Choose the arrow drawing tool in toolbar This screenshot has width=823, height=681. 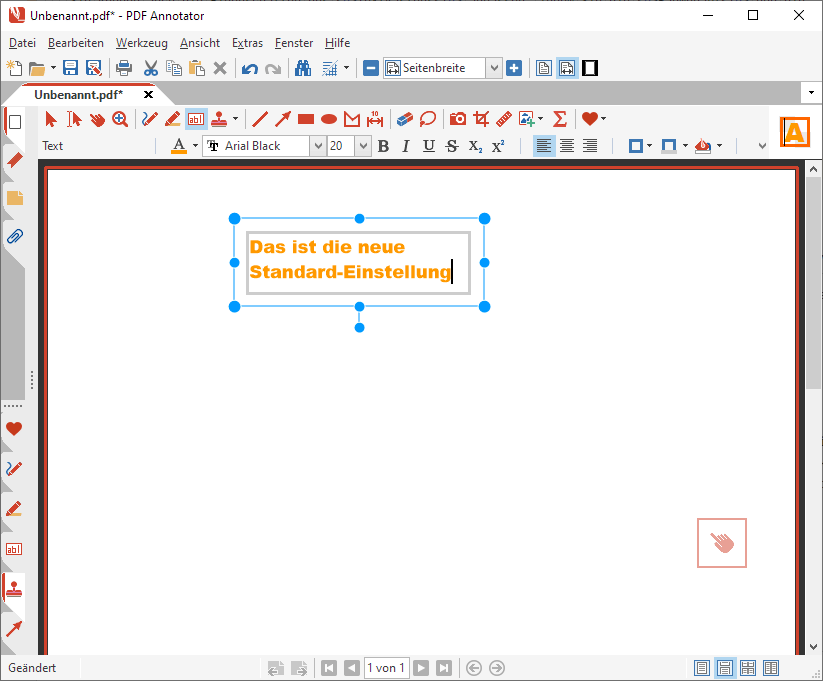[x=283, y=119]
